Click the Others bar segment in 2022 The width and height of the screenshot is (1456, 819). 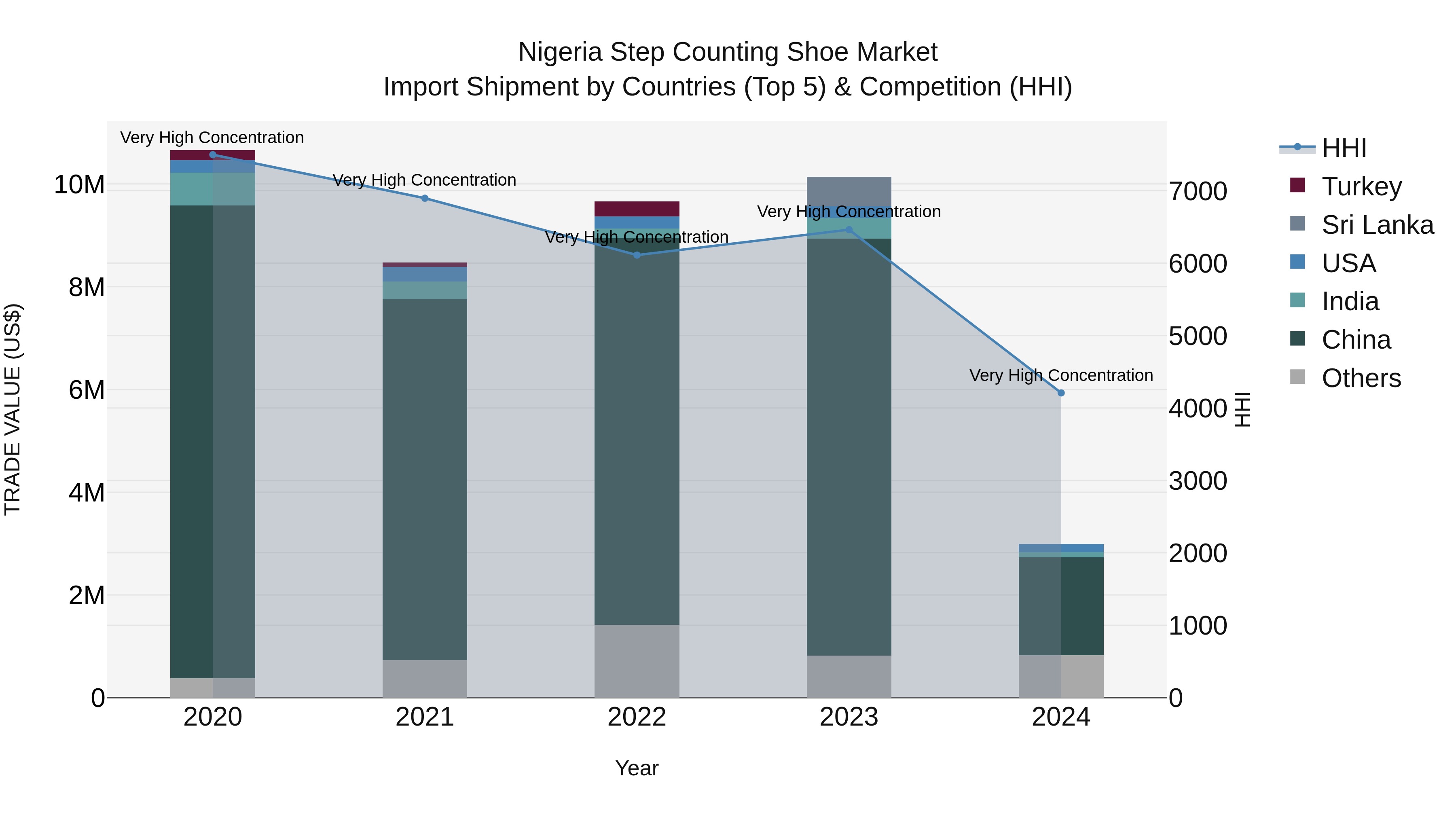click(637, 661)
